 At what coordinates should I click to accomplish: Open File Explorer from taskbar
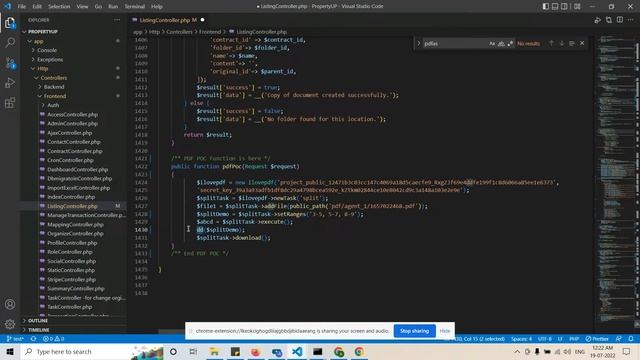[x=214, y=351]
